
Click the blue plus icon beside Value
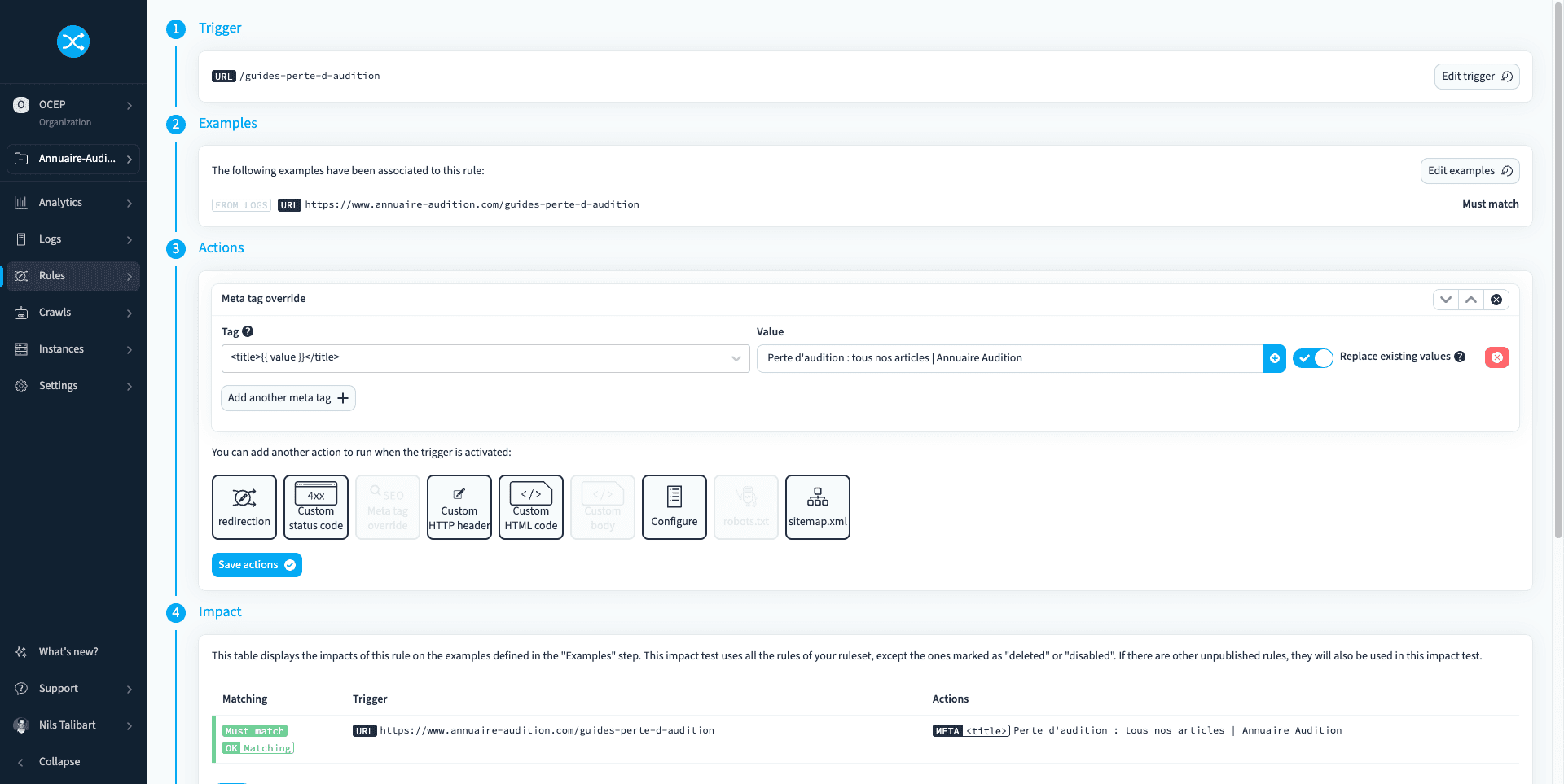[1275, 358]
